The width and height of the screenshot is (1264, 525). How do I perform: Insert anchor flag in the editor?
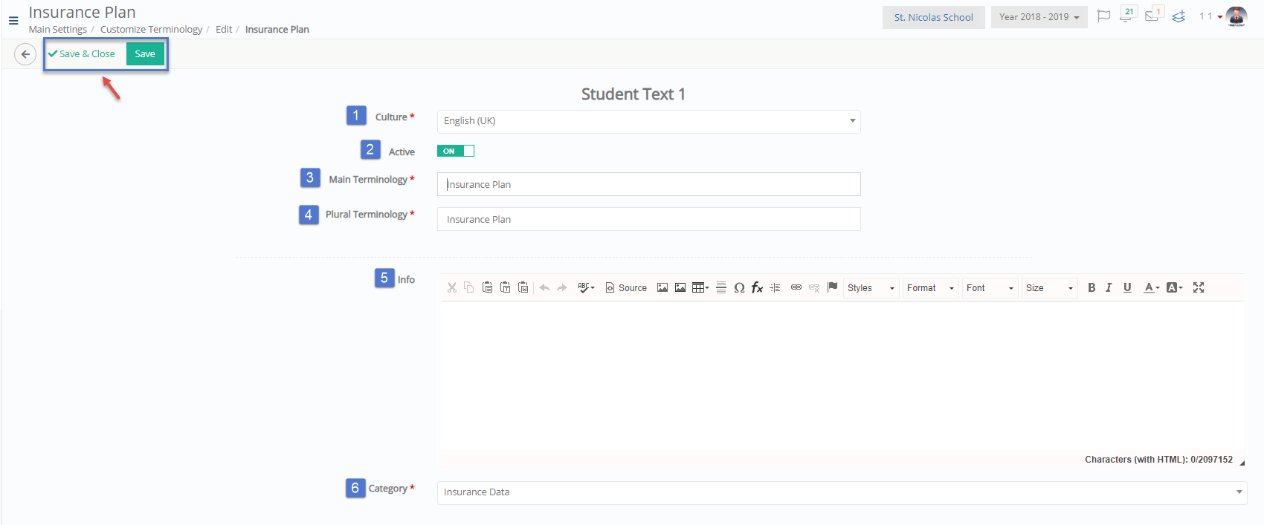click(x=832, y=288)
